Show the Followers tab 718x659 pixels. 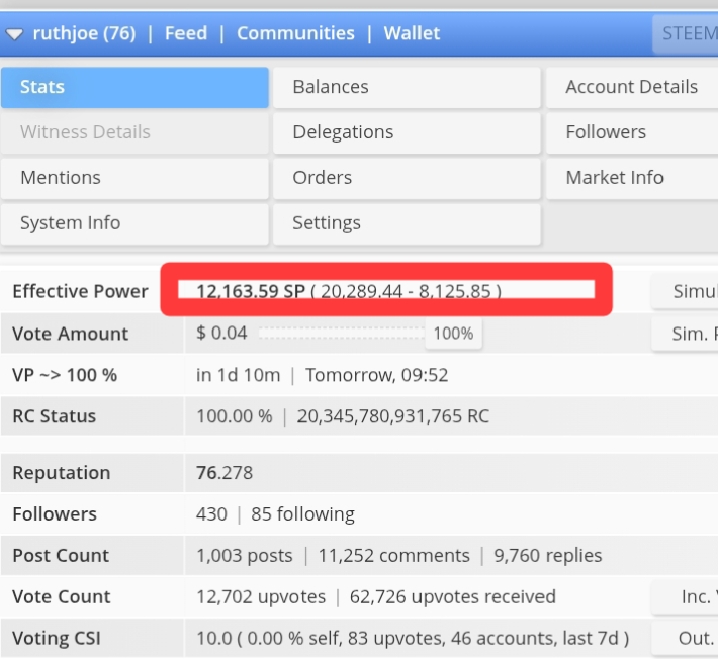point(632,132)
